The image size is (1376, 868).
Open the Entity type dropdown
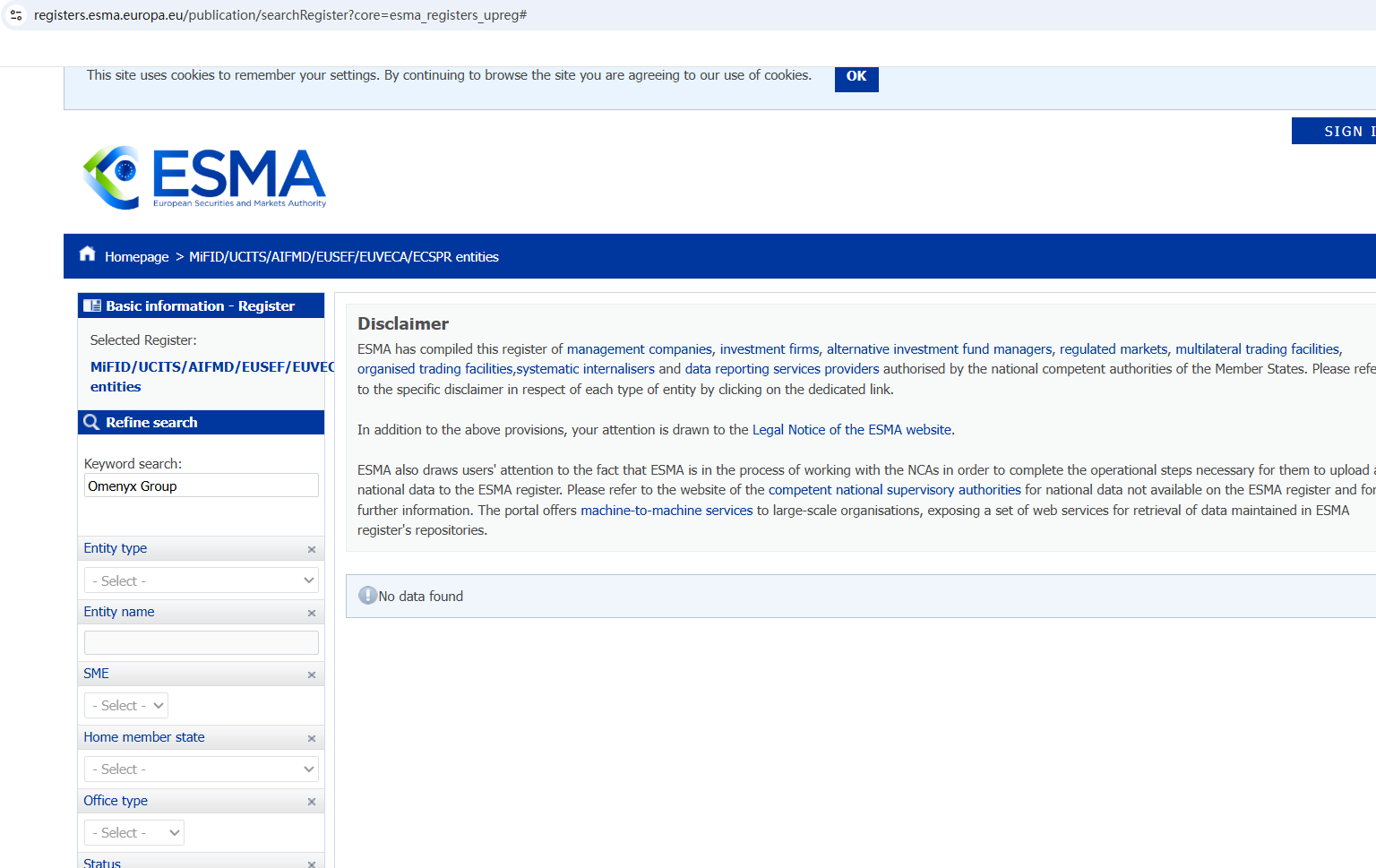[x=202, y=580]
